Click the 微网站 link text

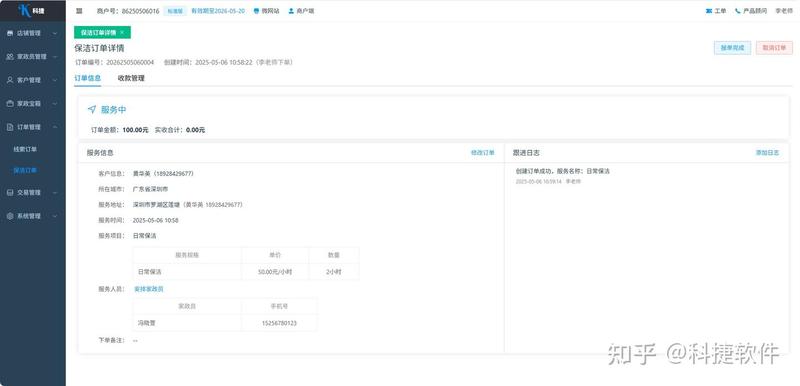coord(270,11)
